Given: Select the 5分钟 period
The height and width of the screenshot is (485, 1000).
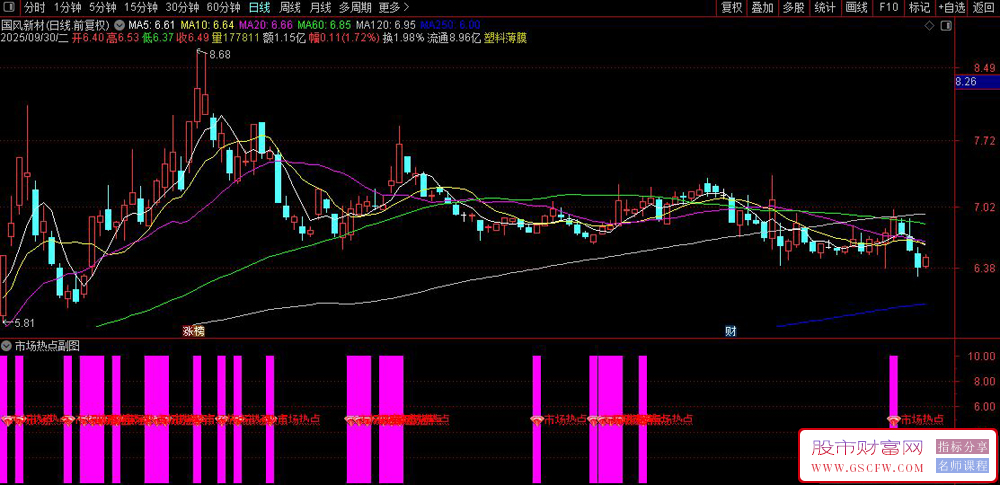Looking at the screenshot, I should point(102,8).
